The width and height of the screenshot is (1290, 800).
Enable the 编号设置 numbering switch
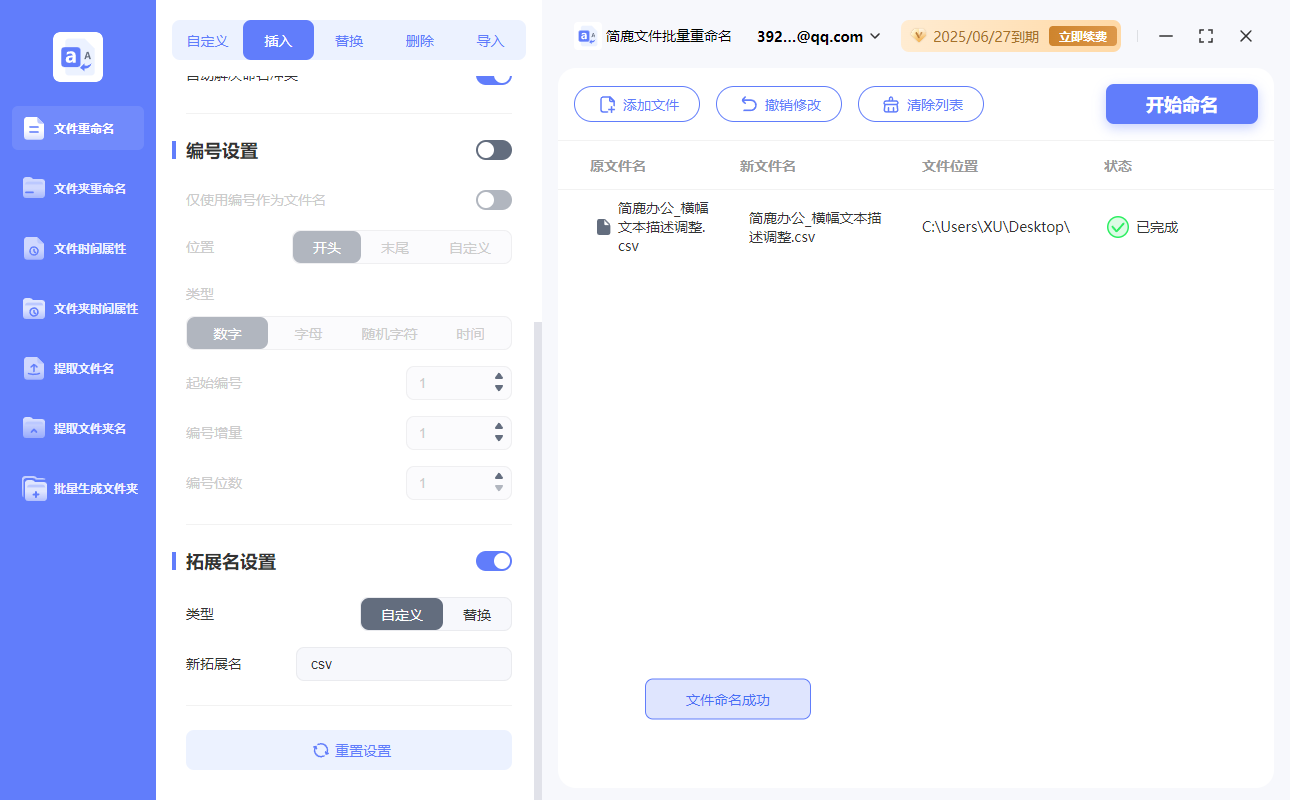(493, 149)
